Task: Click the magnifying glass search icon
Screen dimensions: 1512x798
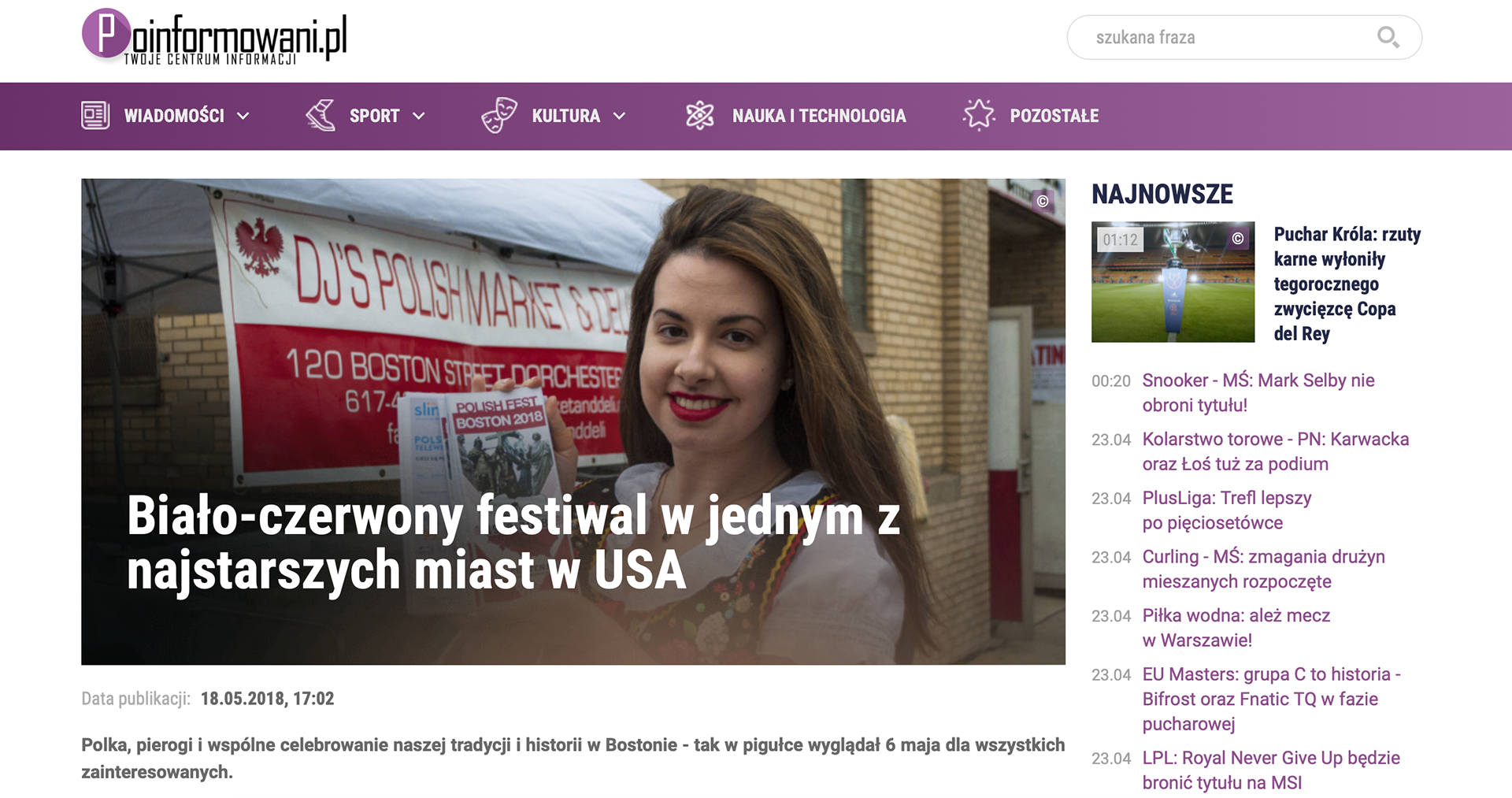Action: [x=1388, y=37]
